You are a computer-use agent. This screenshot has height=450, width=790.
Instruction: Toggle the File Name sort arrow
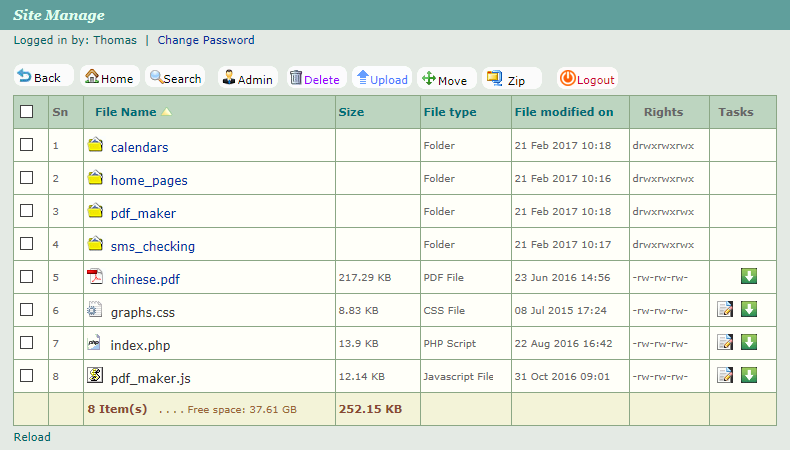[x=166, y=111]
